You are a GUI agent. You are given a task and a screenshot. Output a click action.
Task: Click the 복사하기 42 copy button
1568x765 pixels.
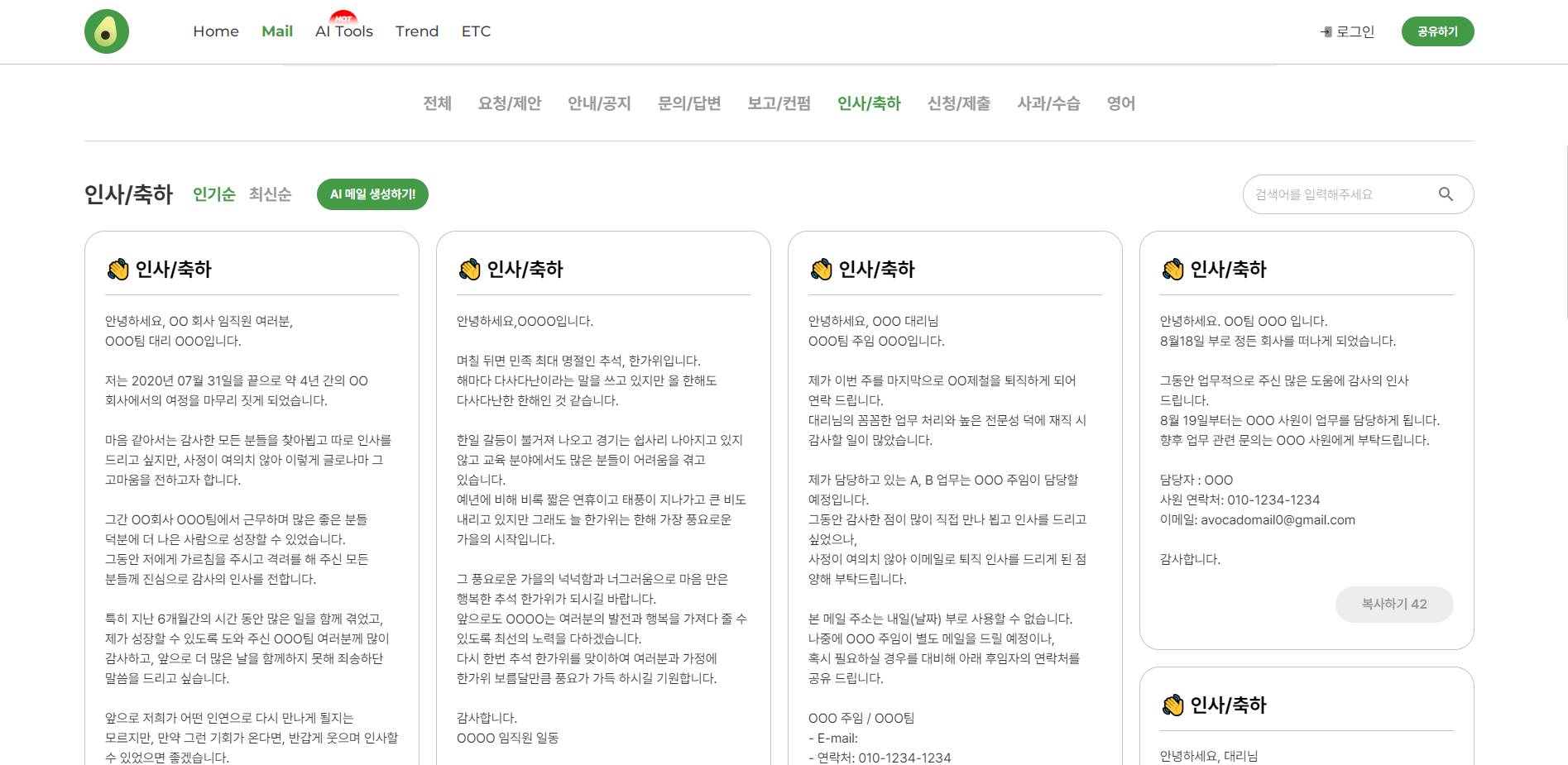tap(1394, 605)
